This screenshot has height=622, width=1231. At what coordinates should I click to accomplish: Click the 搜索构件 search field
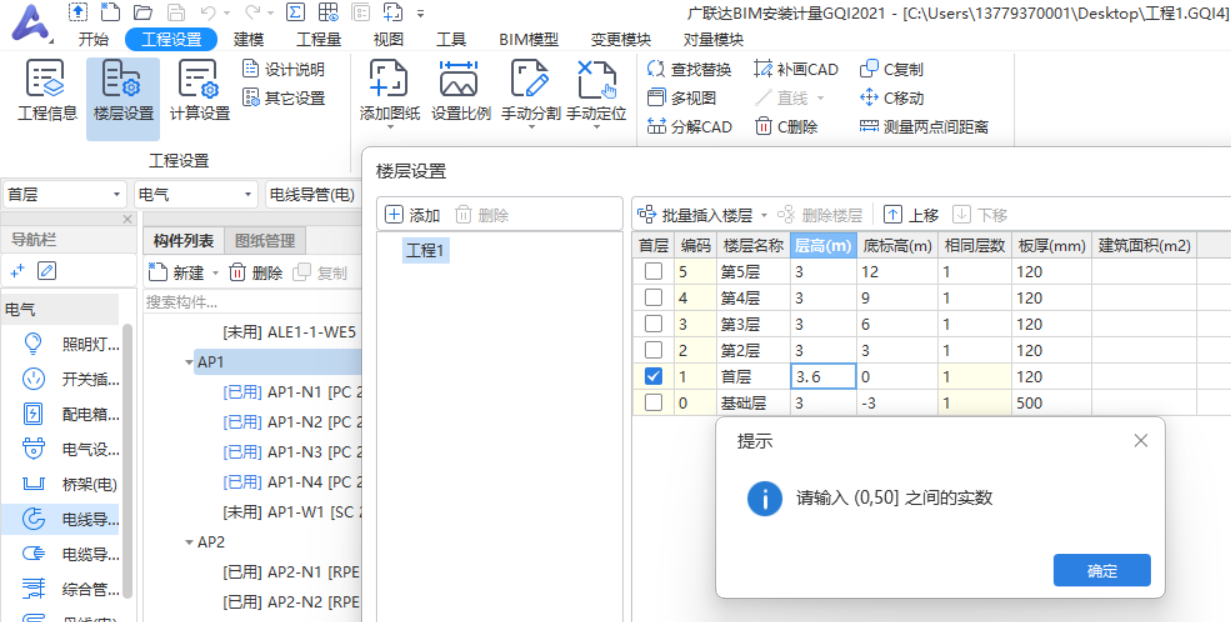click(251, 302)
